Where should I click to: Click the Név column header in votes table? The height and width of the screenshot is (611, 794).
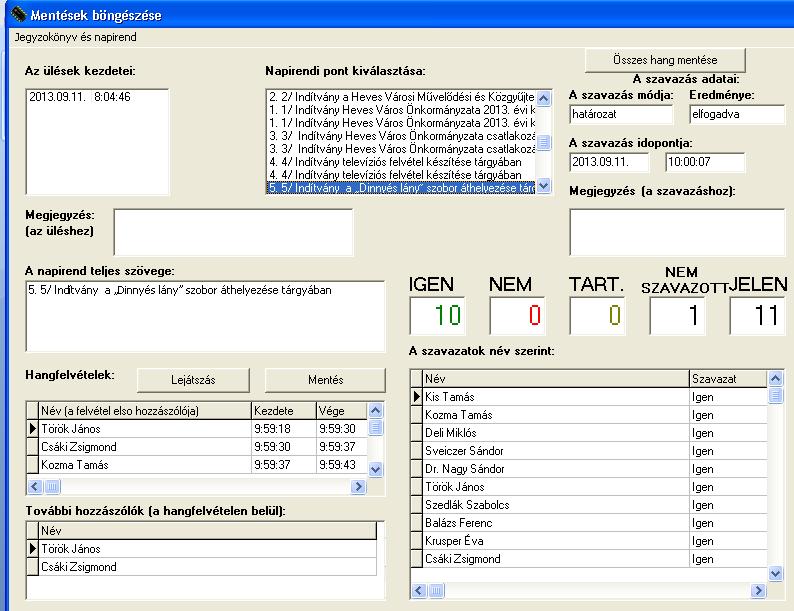point(555,379)
